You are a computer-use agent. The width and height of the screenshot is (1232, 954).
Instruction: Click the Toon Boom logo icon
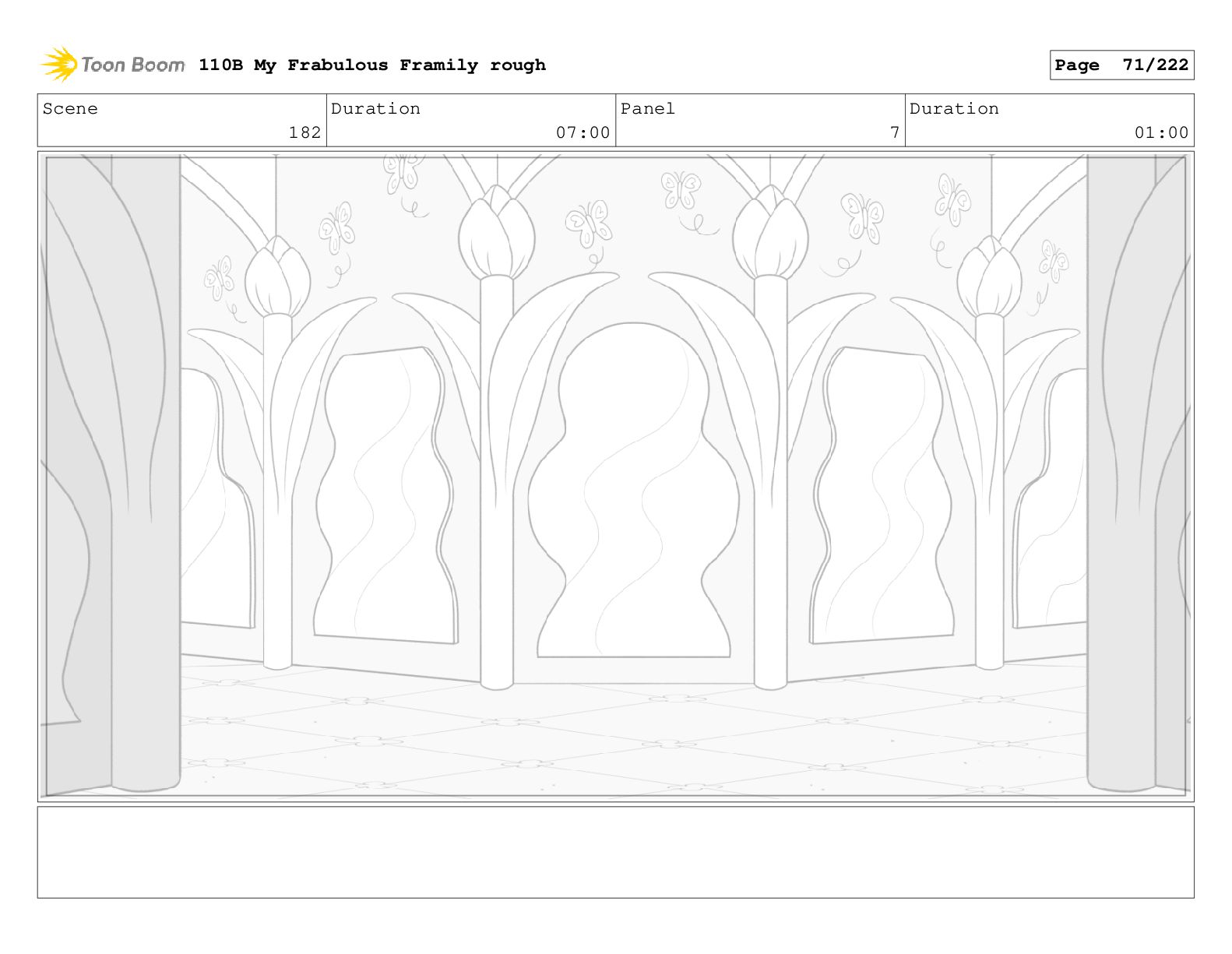pos(59,65)
